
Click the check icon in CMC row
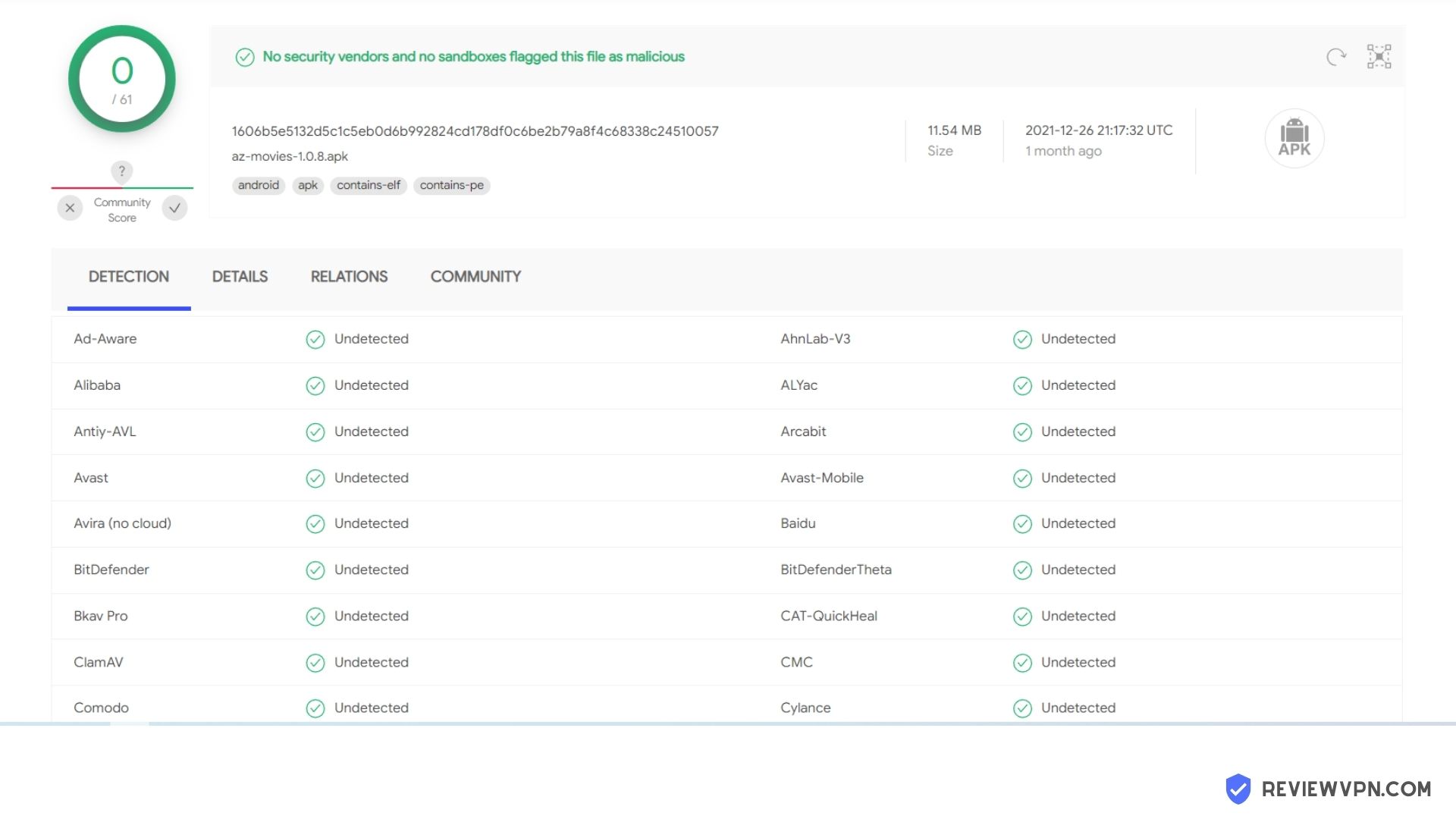click(x=1022, y=663)
